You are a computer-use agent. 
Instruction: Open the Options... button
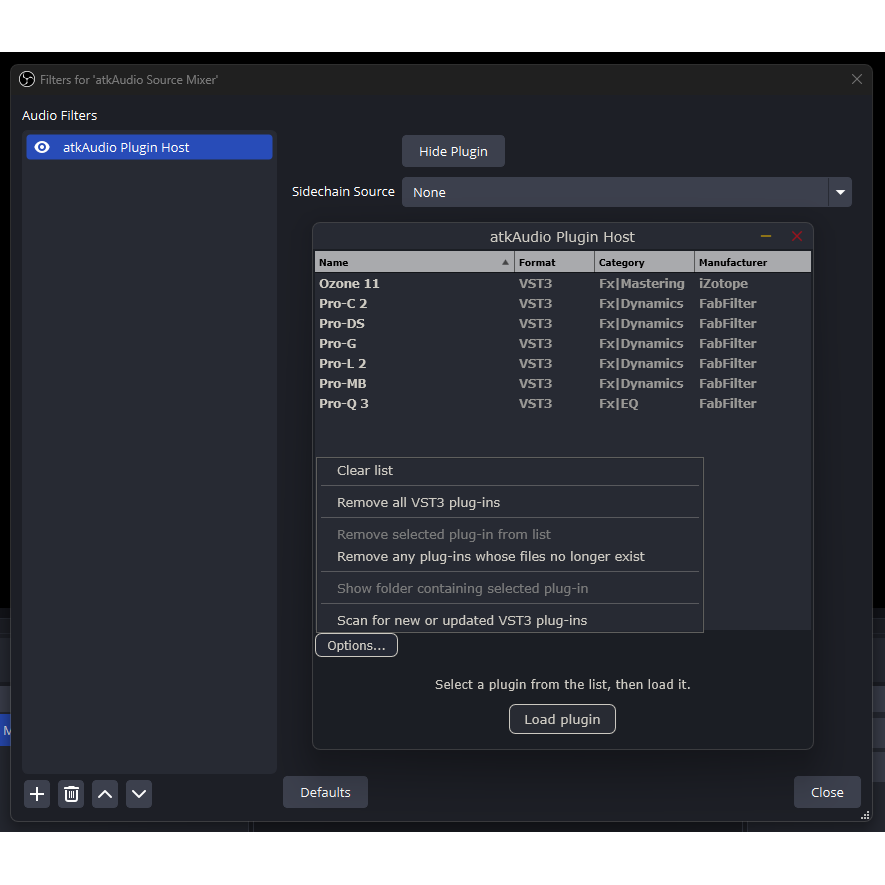[x=356, y=645]
